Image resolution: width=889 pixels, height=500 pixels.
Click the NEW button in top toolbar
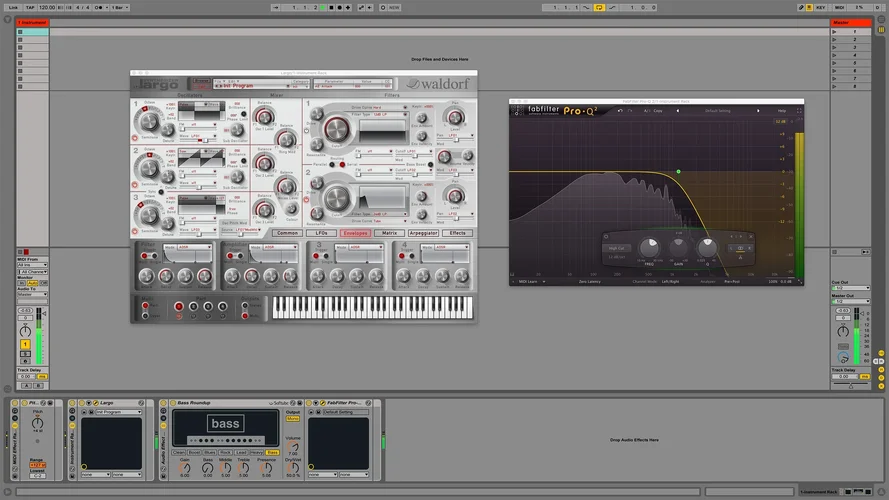pyautogui.click(x=394, y=7)
